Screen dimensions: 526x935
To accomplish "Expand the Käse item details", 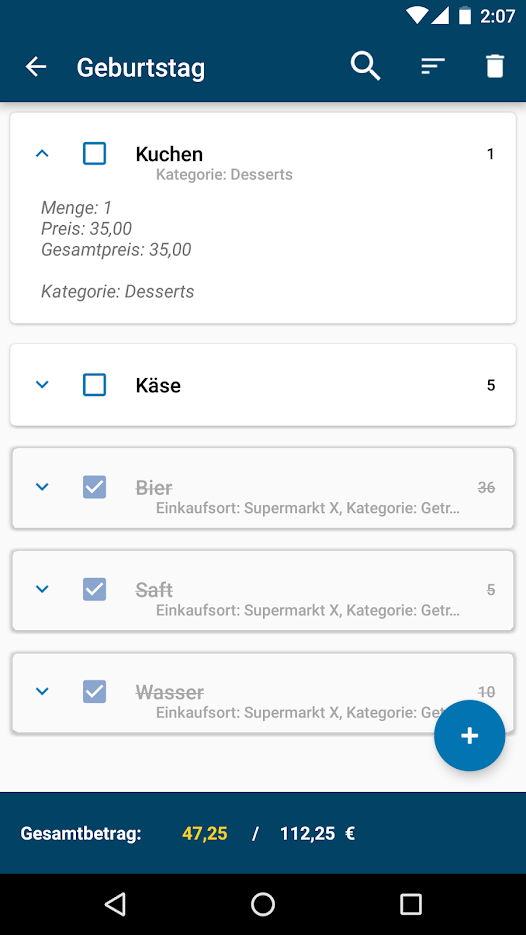I will [x=42, y=385].
